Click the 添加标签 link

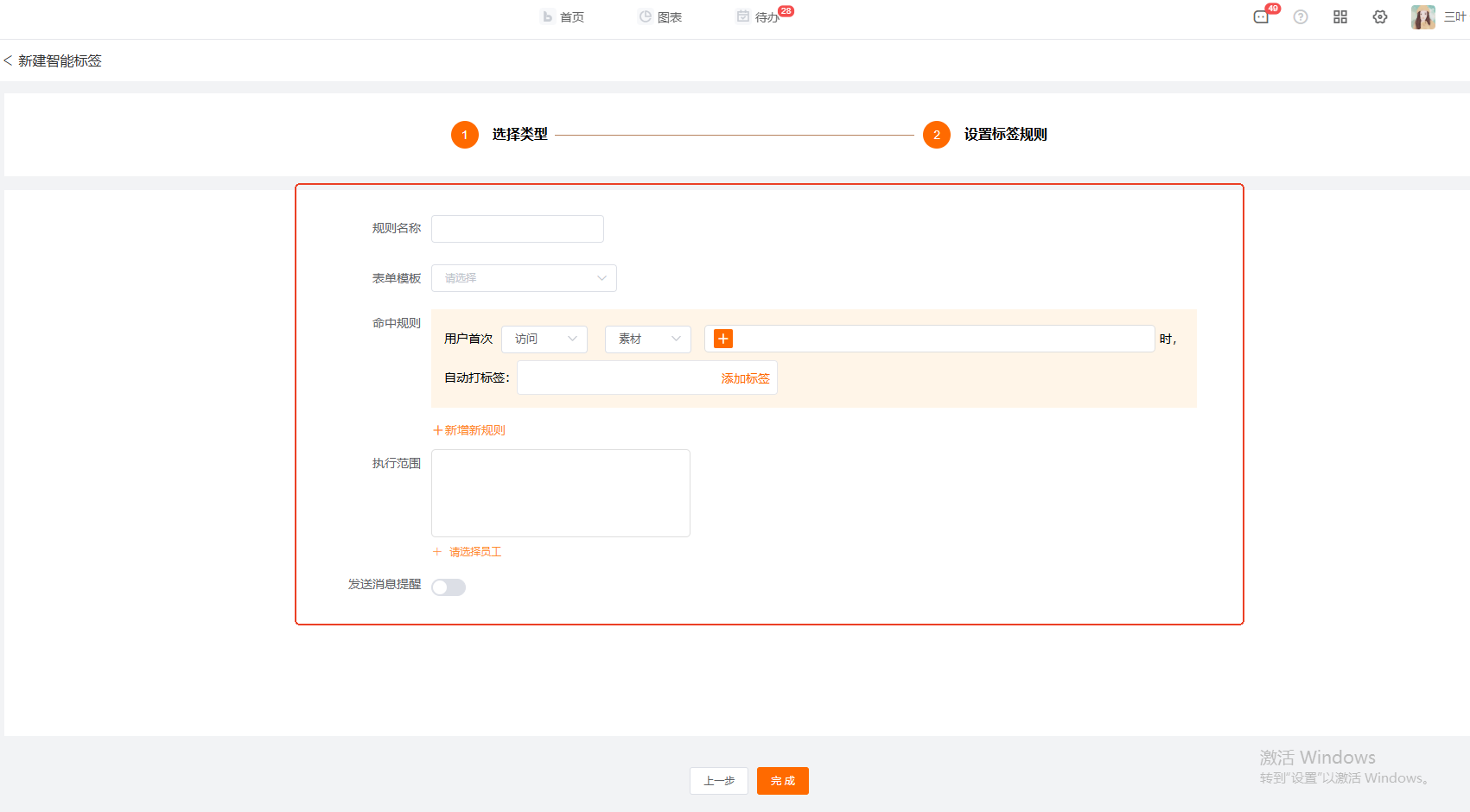click(x=745, y=378)
